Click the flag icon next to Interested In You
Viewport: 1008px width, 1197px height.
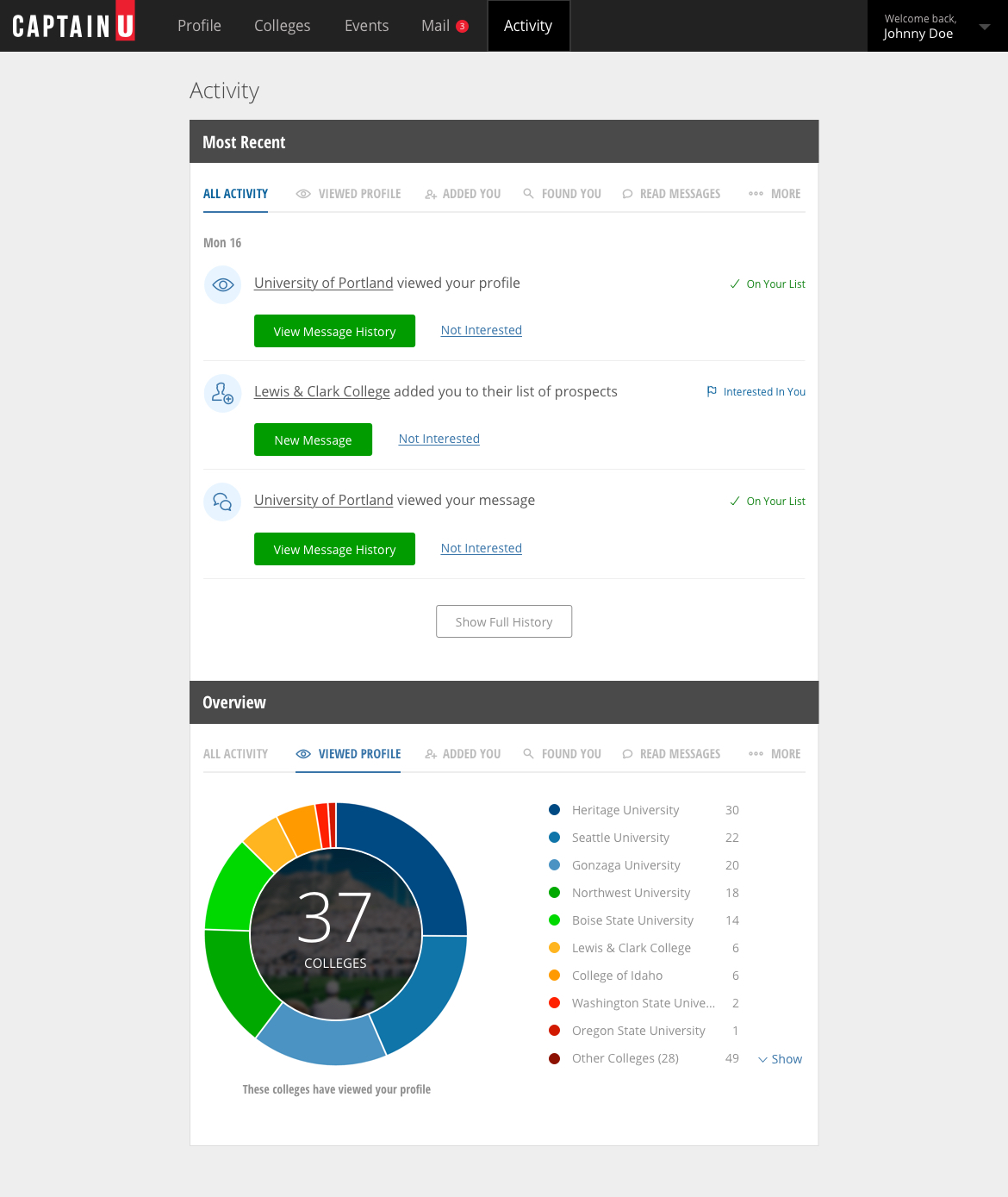[x=712, y=391]
